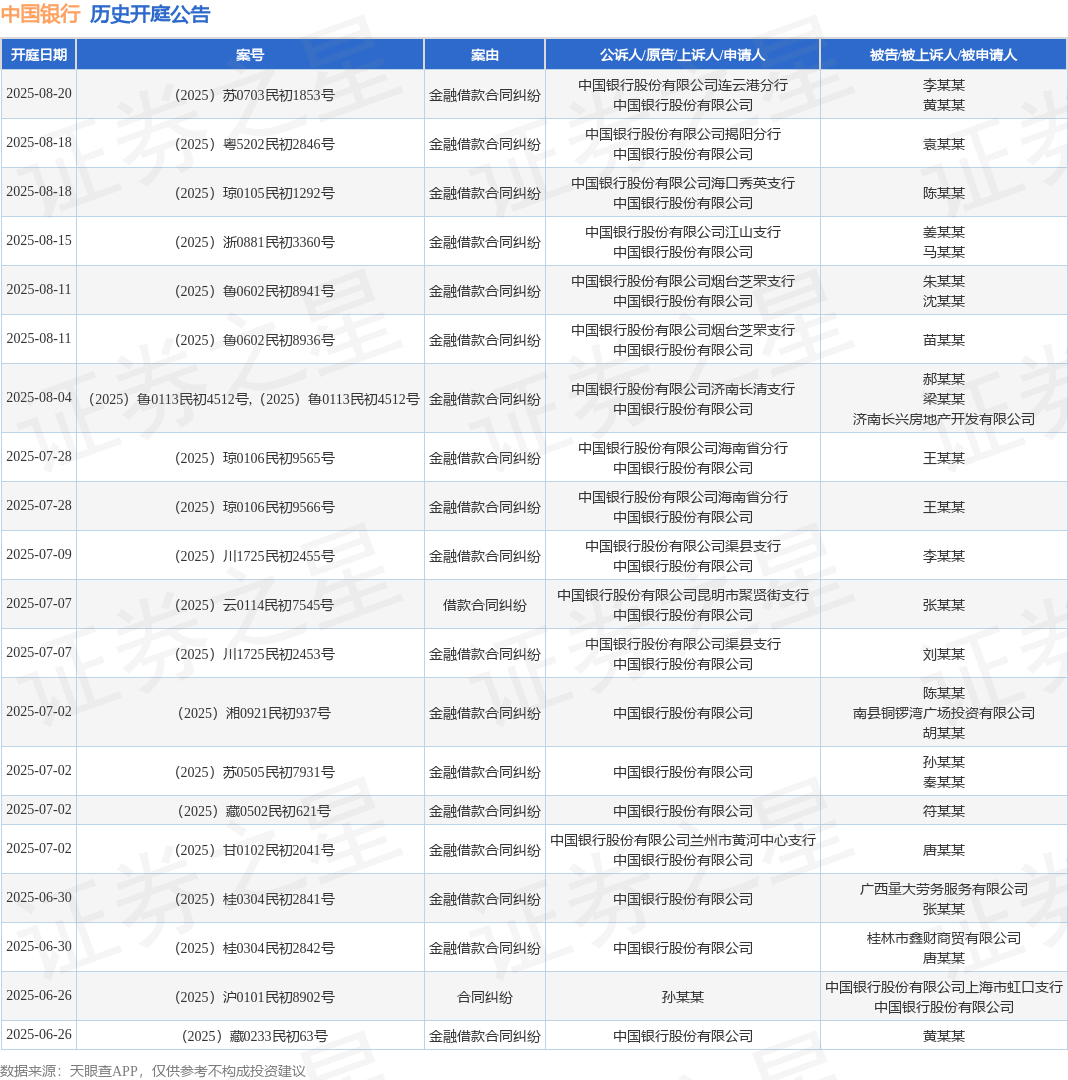Click defendant 陈某某 in the 琼0105 row

point(943,193)
